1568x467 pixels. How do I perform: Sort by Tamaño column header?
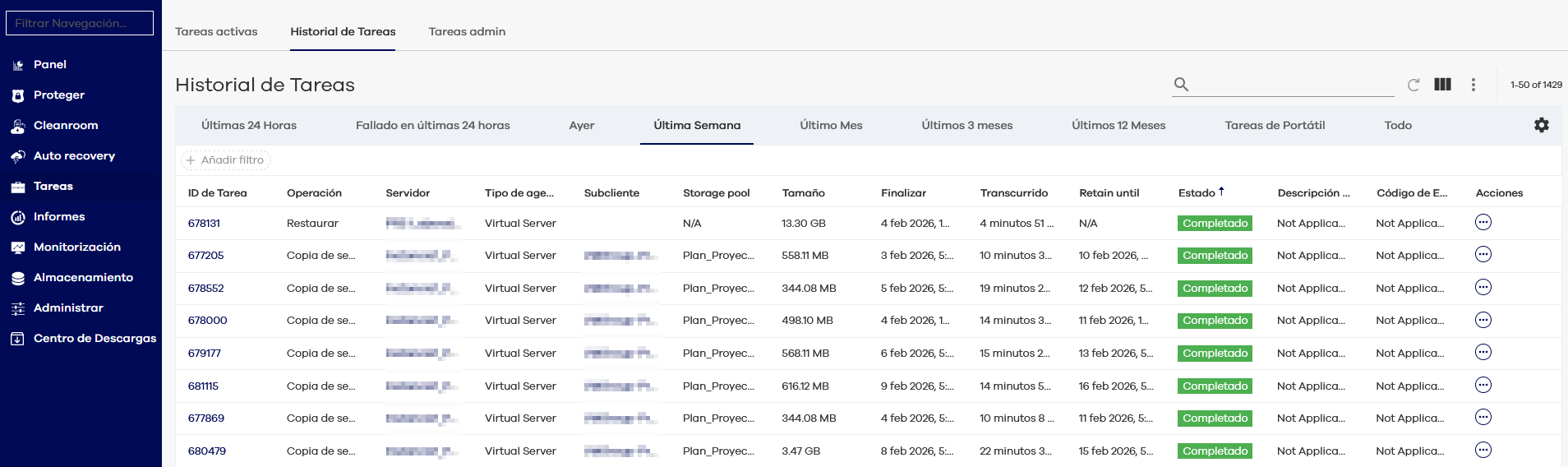[803, 193]
